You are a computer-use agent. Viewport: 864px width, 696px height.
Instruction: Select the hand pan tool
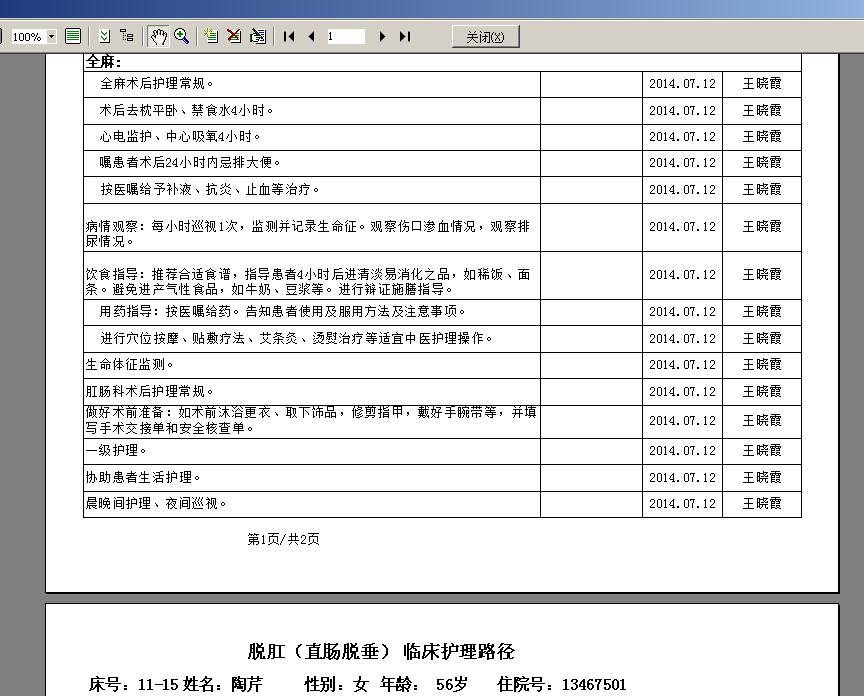point(158,36)
